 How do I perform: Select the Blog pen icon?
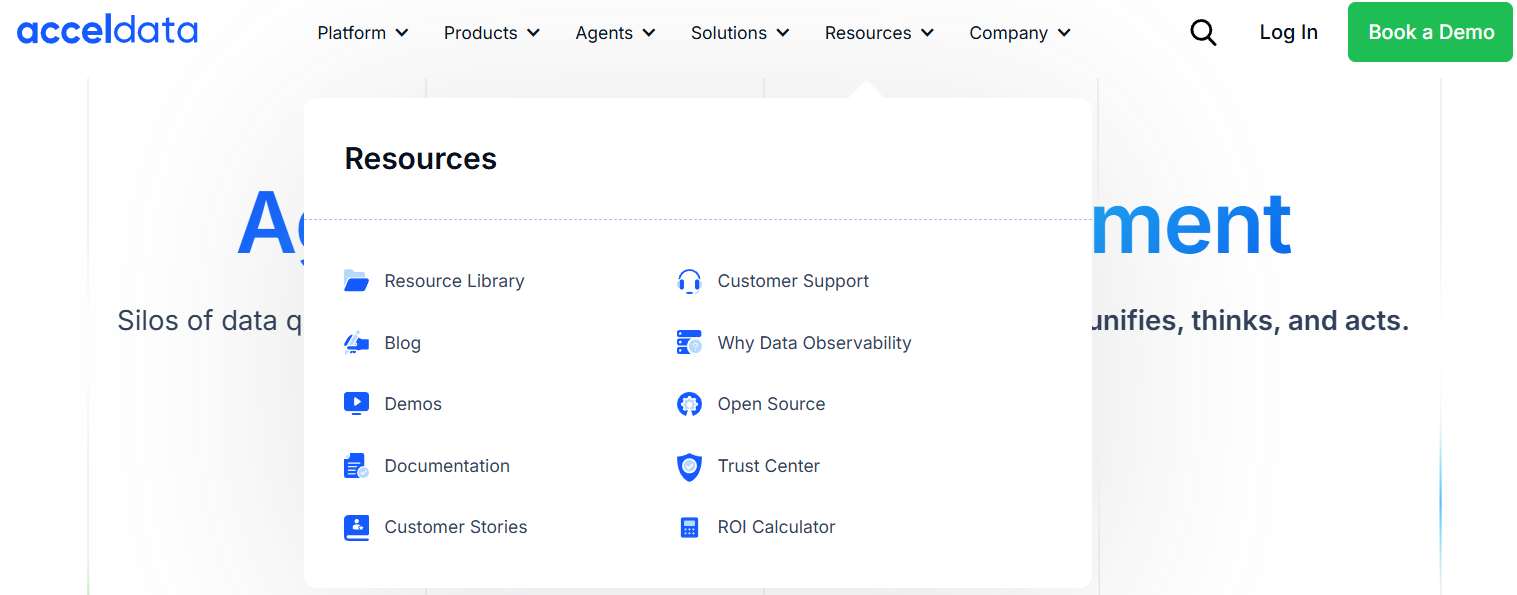click(357, 342)
